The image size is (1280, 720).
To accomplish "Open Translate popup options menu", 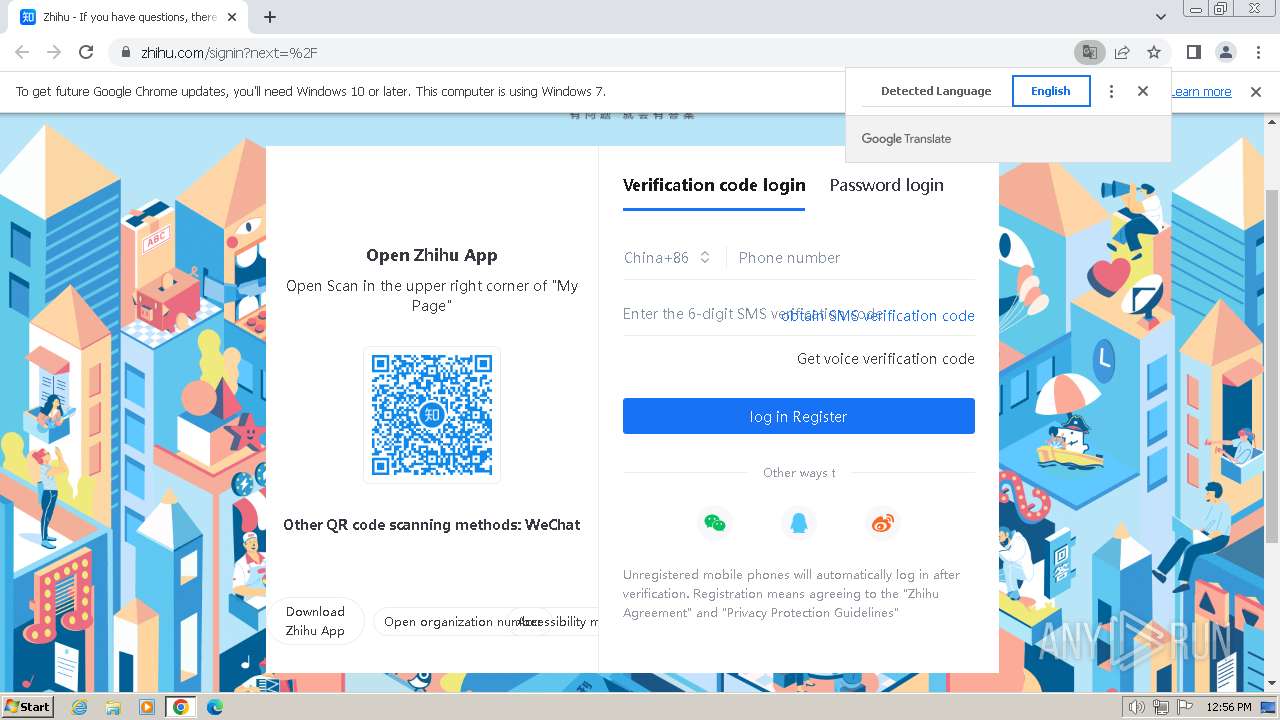I will 1111,91.
